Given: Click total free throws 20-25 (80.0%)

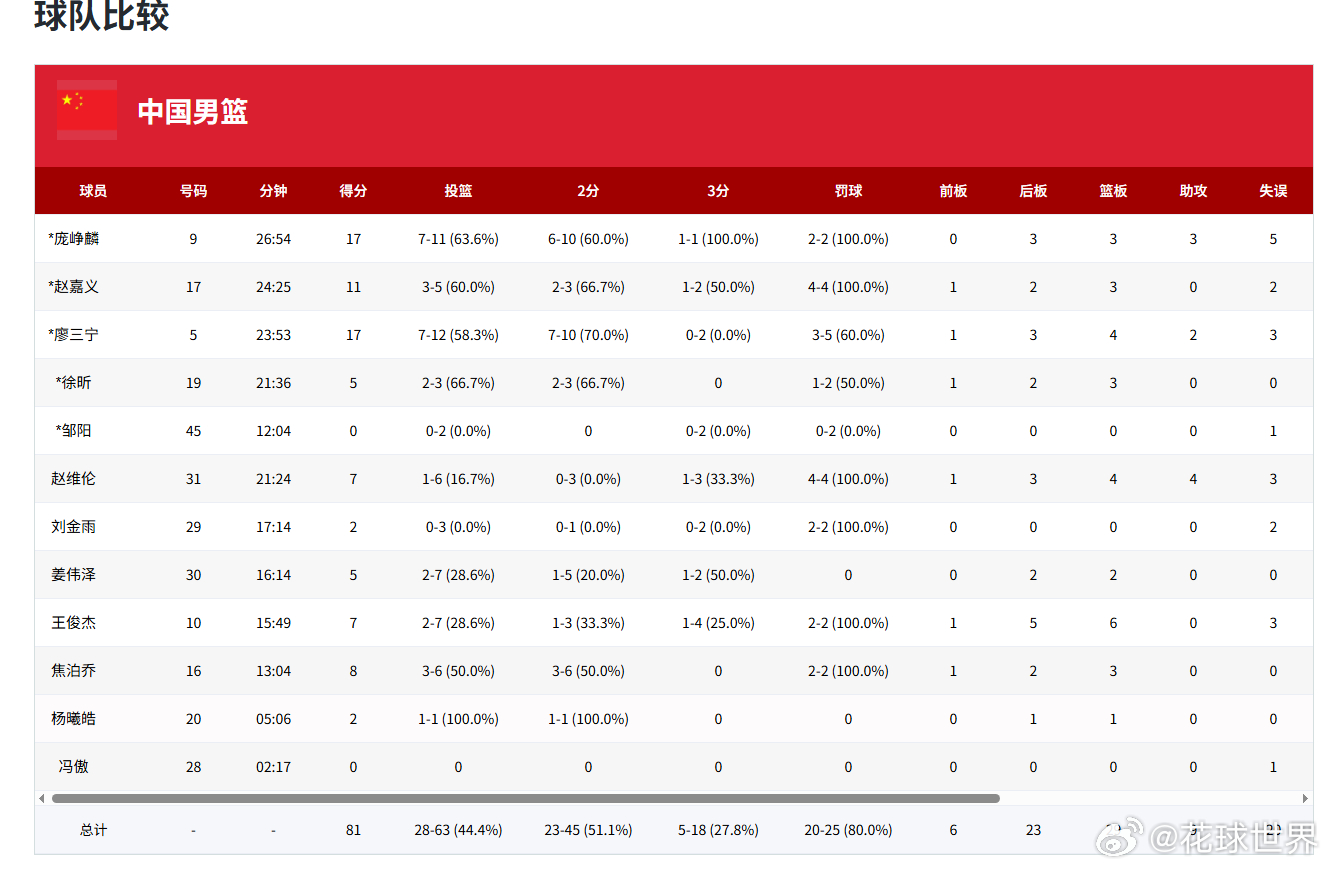Looking at the screenshot, I should [848, 830].
